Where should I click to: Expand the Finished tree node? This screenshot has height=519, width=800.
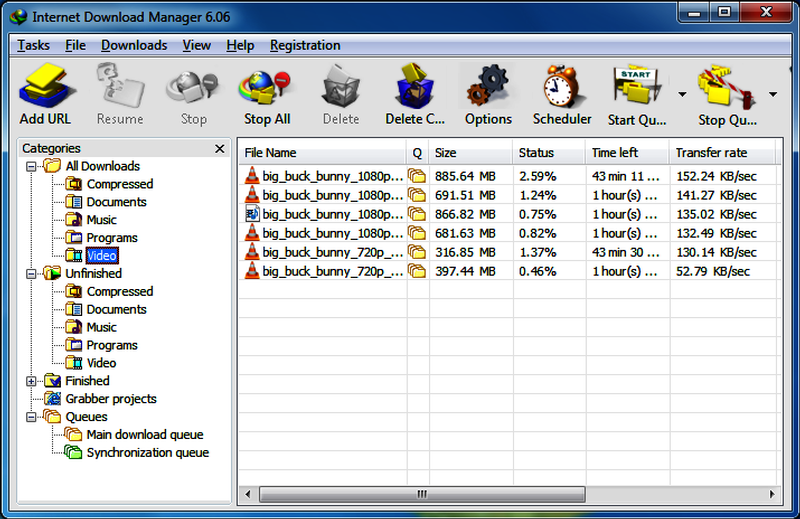click(31, 381)
